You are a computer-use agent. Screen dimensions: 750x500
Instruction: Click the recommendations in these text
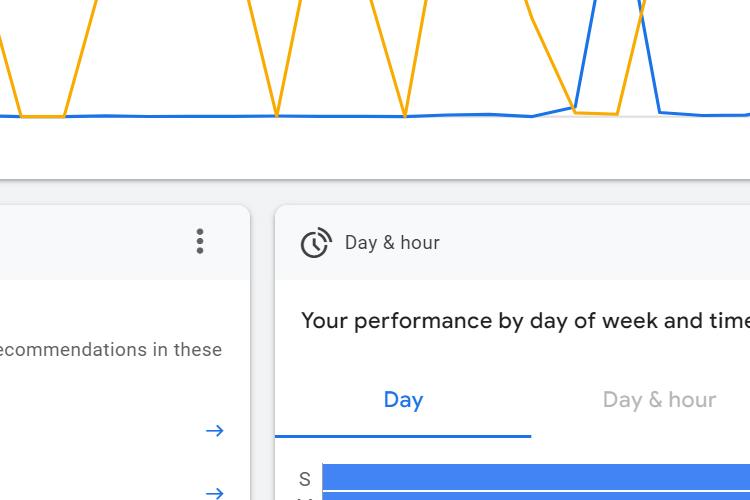click(110, 350)
